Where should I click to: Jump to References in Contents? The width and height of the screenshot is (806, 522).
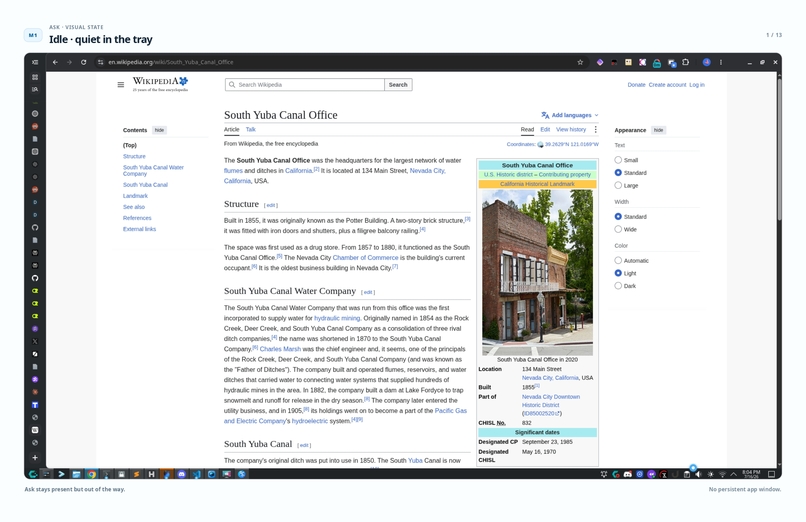[x=137, y=218]
